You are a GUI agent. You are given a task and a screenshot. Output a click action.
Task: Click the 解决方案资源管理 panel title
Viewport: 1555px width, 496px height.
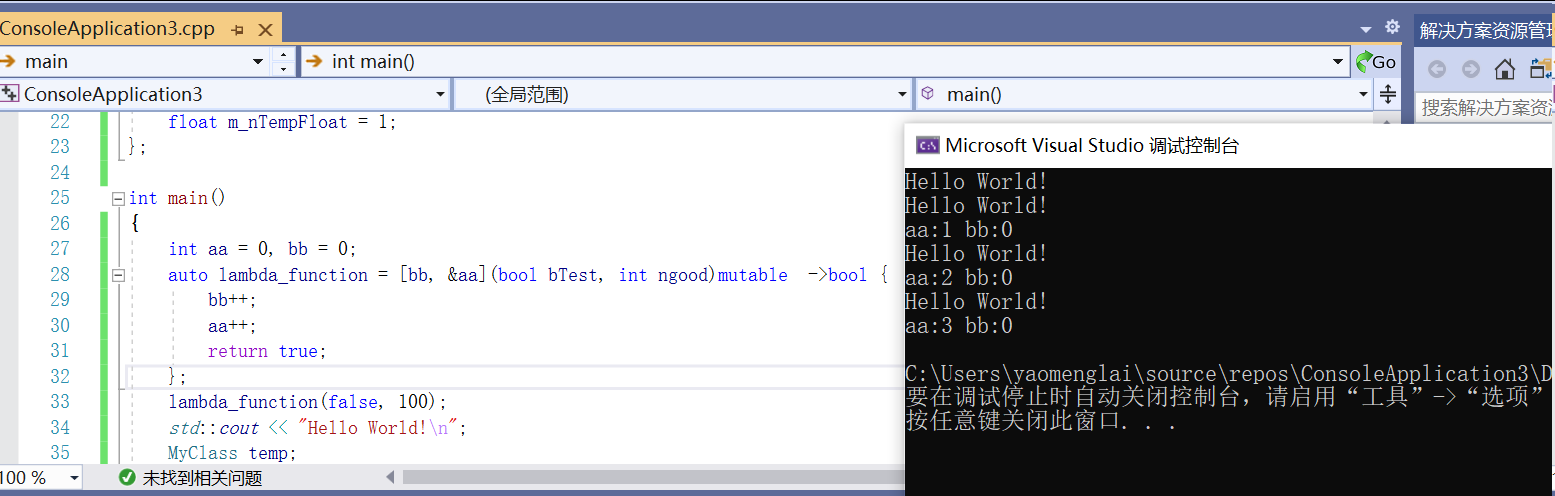coord(1486,30)
